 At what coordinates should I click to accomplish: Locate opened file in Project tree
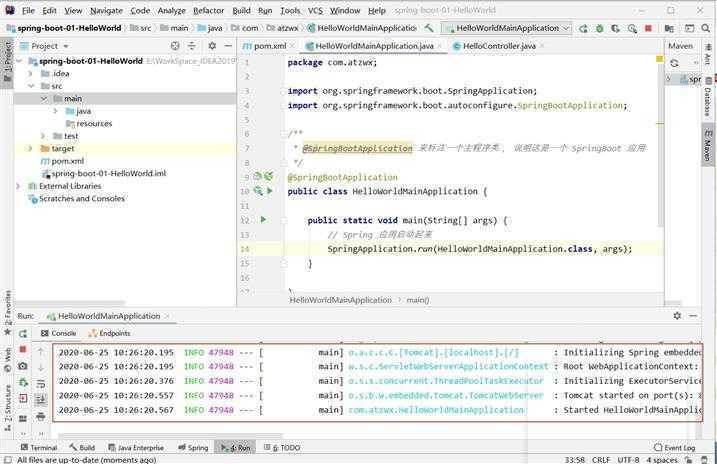tap(175, 46)
